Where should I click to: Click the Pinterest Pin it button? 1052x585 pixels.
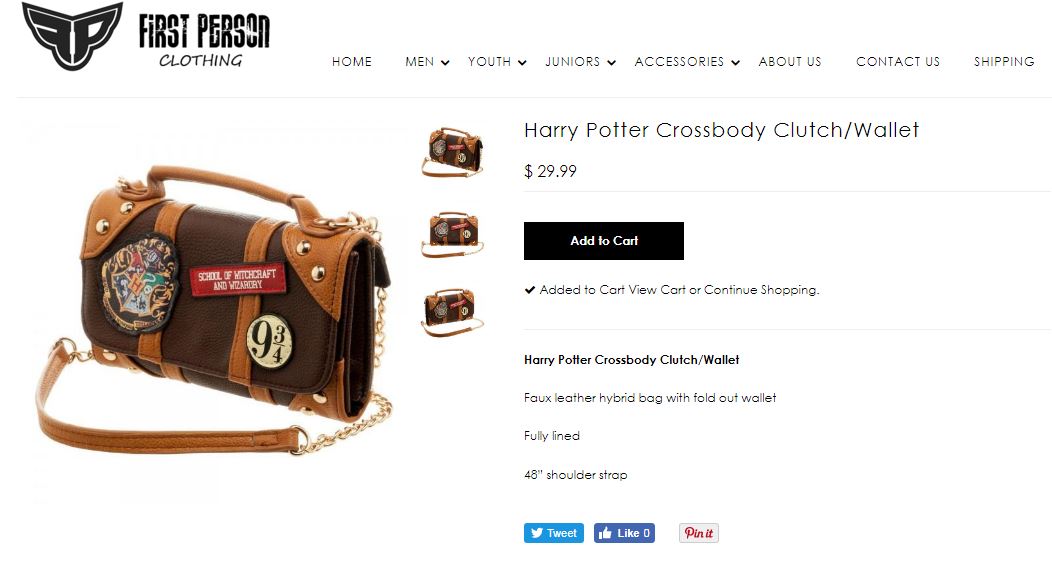coord(698,533)
